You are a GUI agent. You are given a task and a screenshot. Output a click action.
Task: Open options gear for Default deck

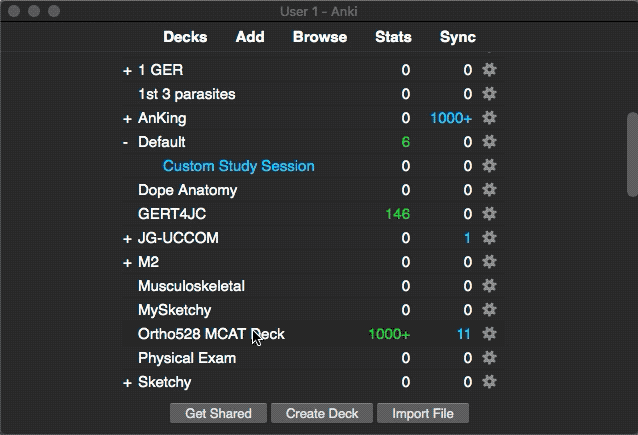(489, 142)
